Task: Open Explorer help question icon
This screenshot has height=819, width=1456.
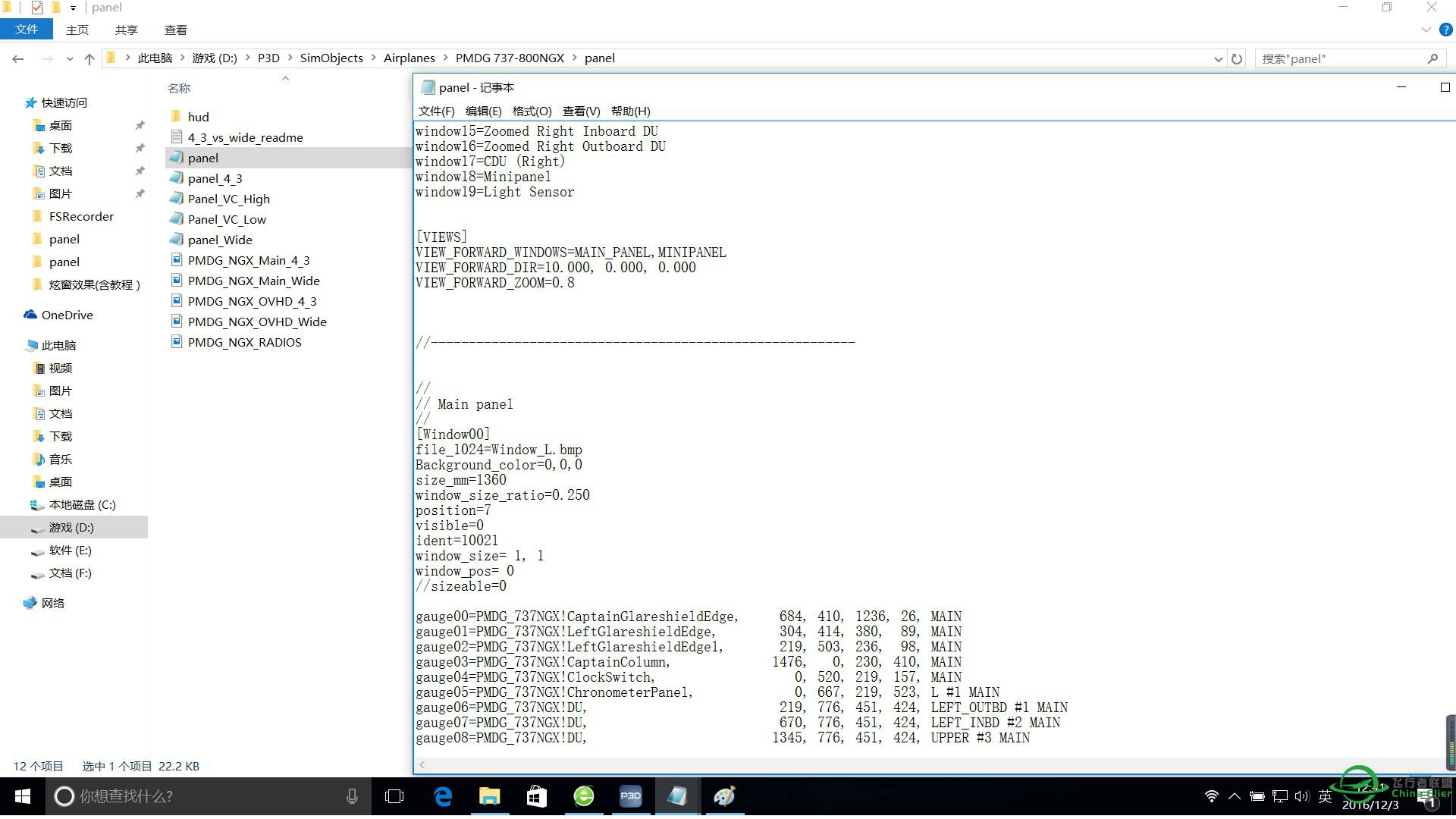Action: tap(1445, 30)
